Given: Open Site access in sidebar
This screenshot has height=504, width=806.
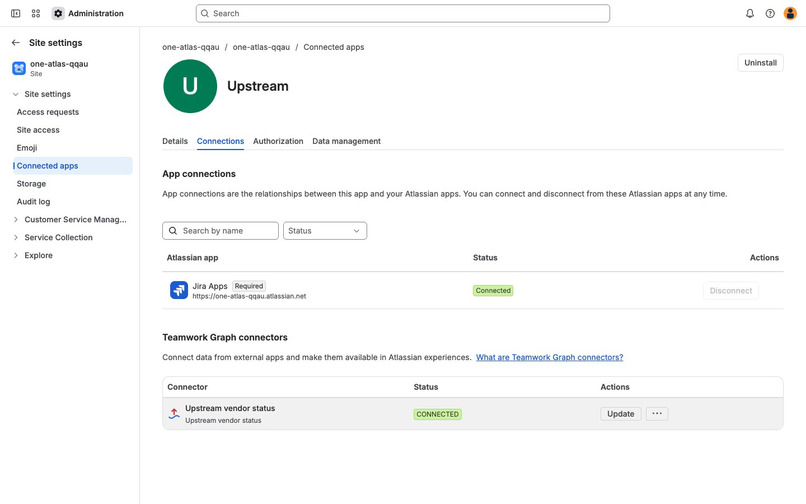Looking at the screenshot, I should 38,130.
